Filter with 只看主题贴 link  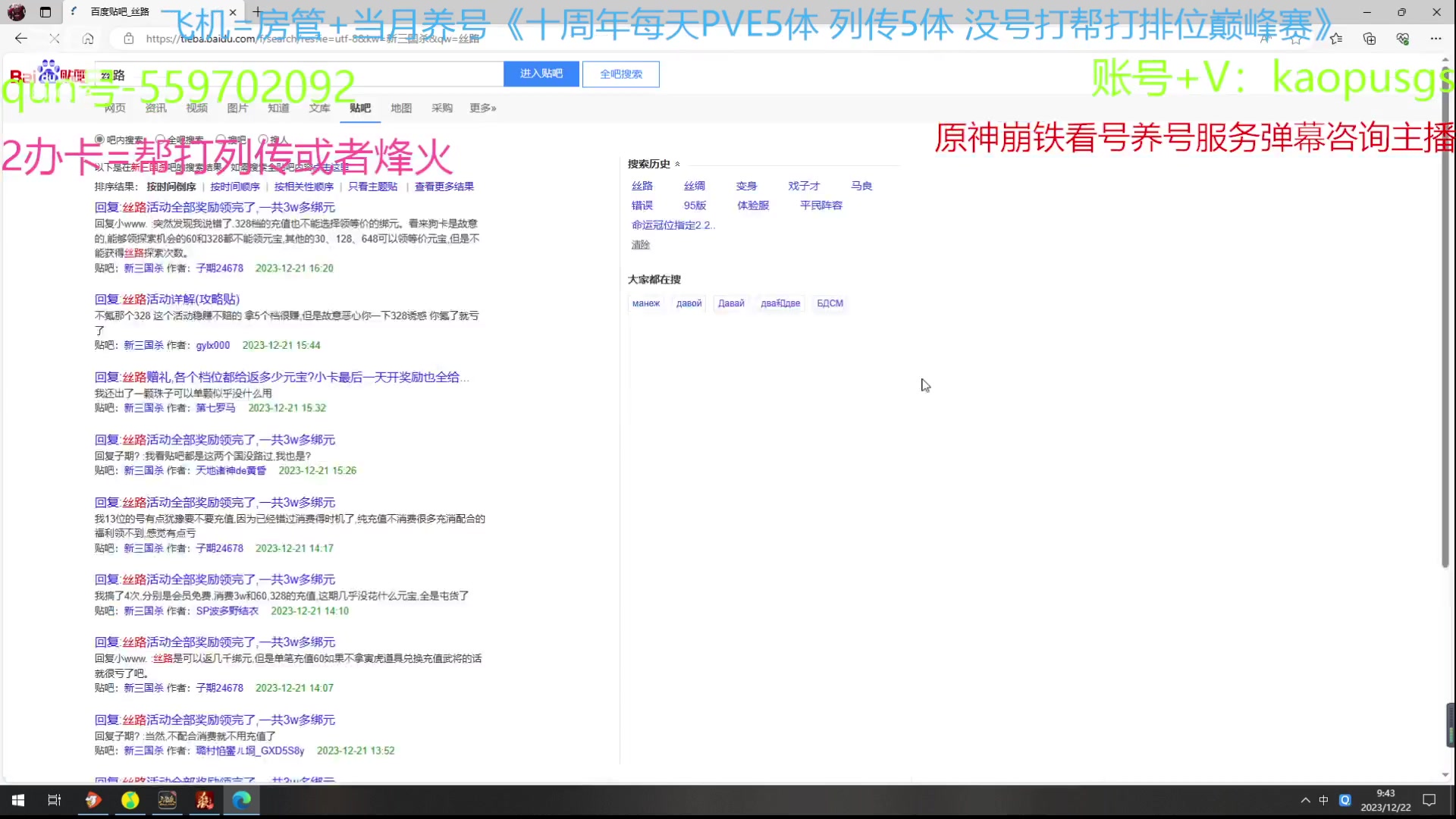372,187
